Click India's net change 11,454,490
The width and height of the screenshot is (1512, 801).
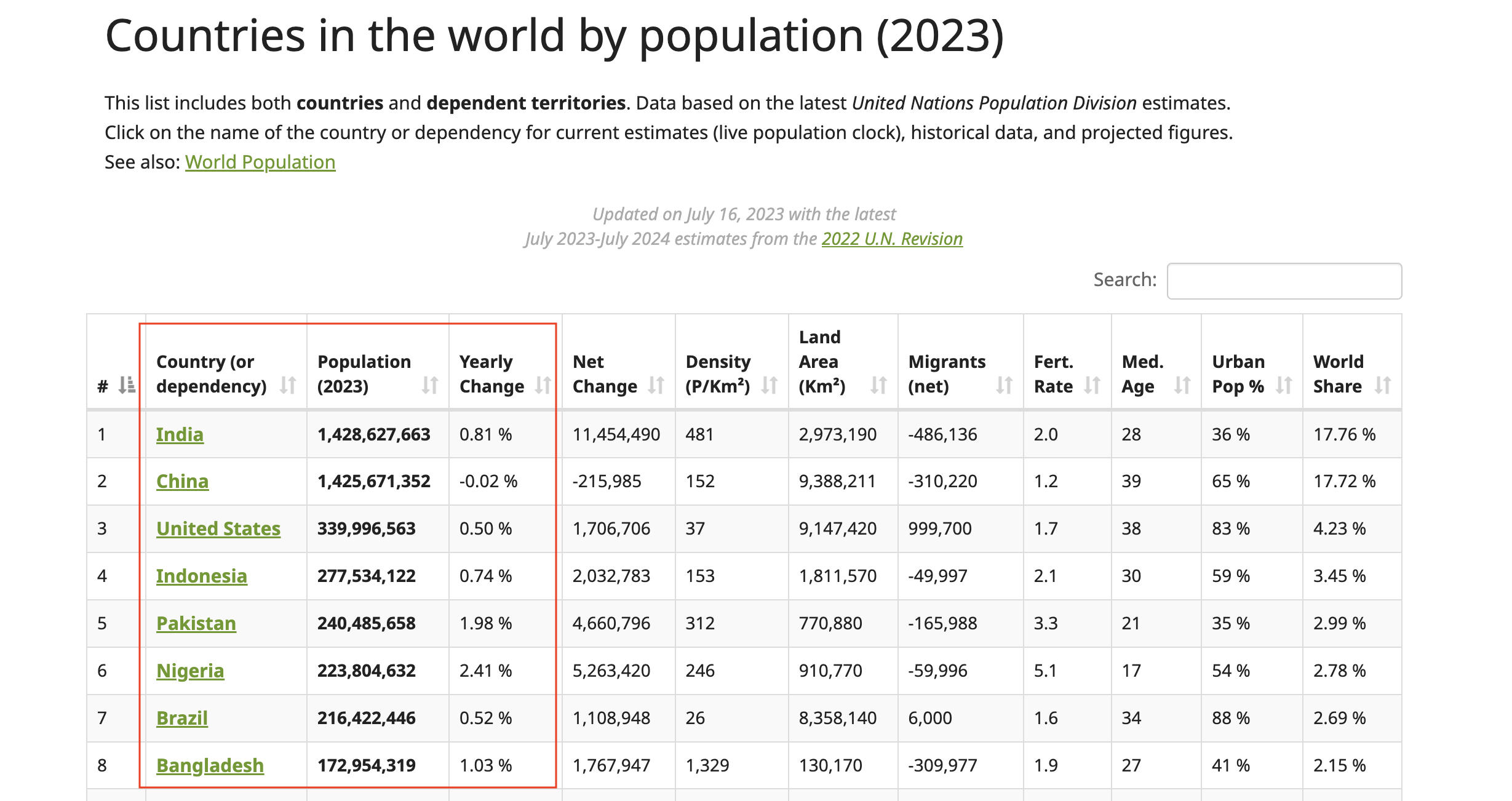coord(616,434)
